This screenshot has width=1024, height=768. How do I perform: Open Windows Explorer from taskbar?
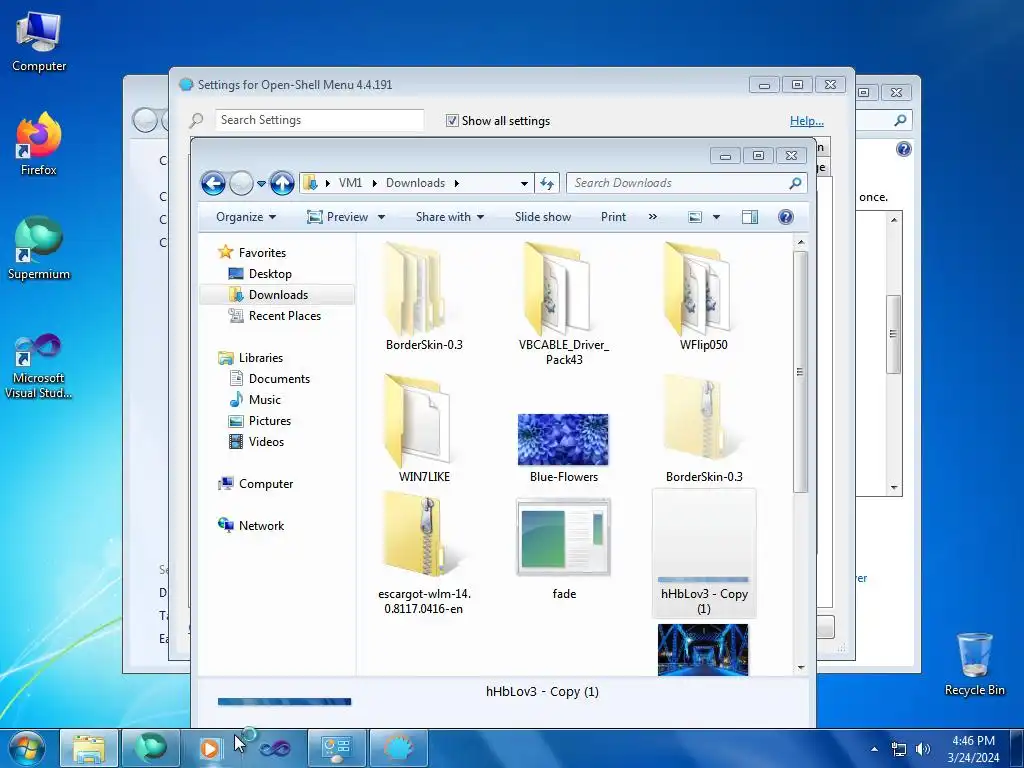tap(89, 748)
